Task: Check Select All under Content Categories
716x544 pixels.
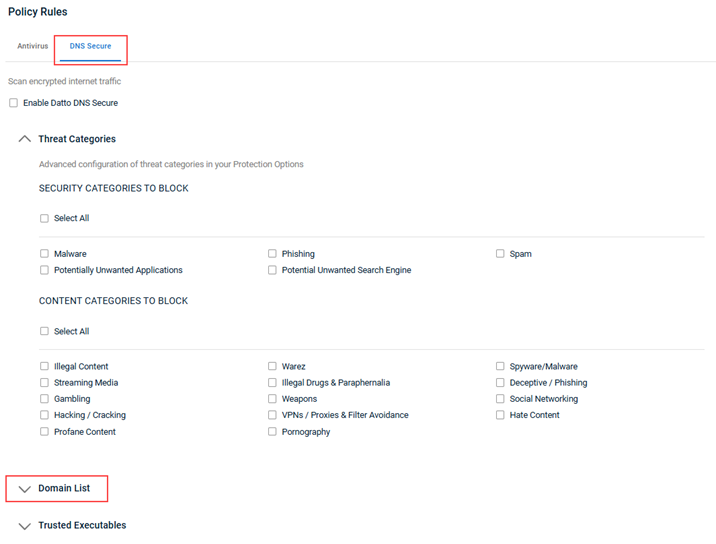Action: (x=44, y=331)
